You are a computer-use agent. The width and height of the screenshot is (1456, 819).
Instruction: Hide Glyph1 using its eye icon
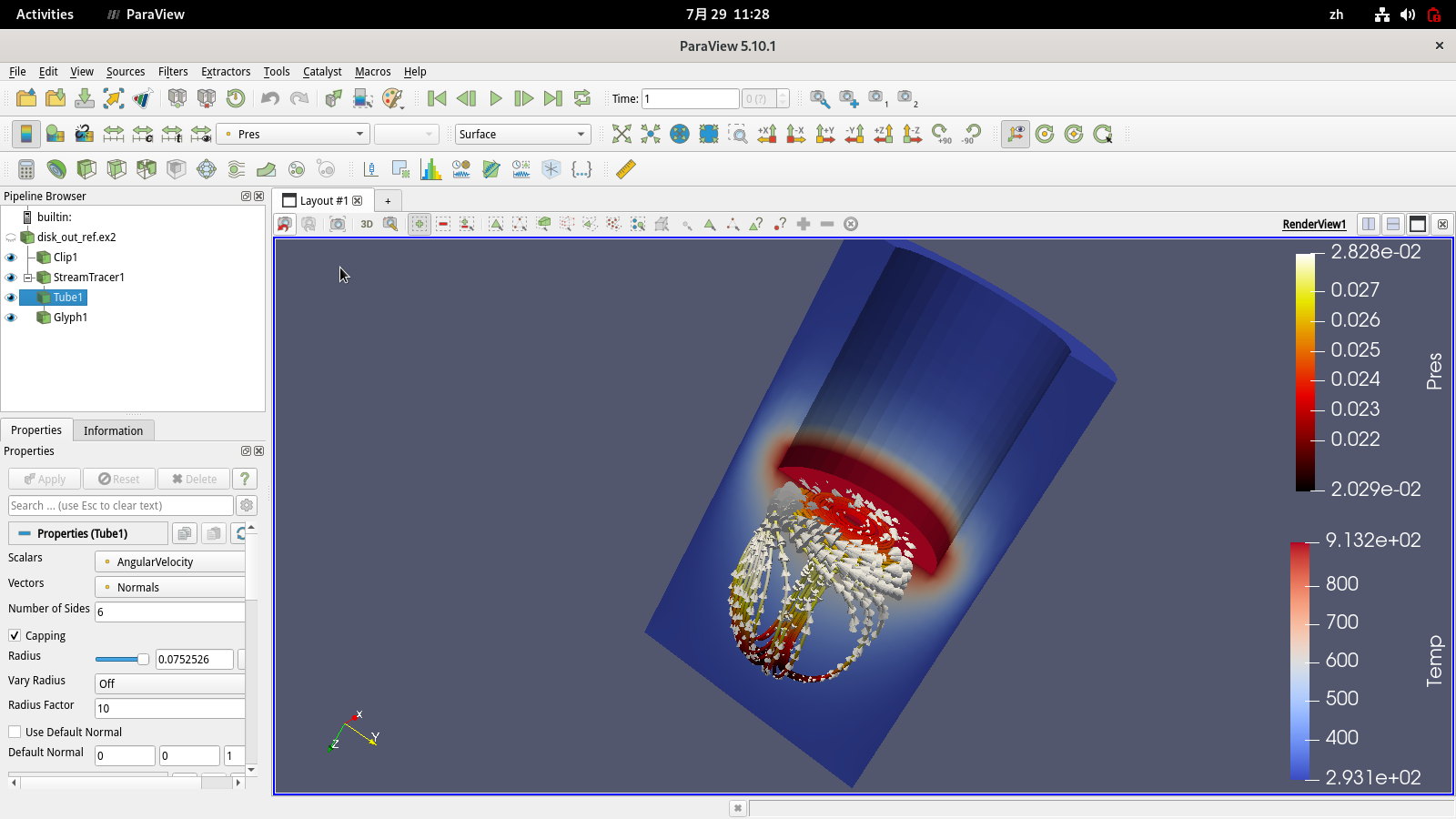click(11, 318)
